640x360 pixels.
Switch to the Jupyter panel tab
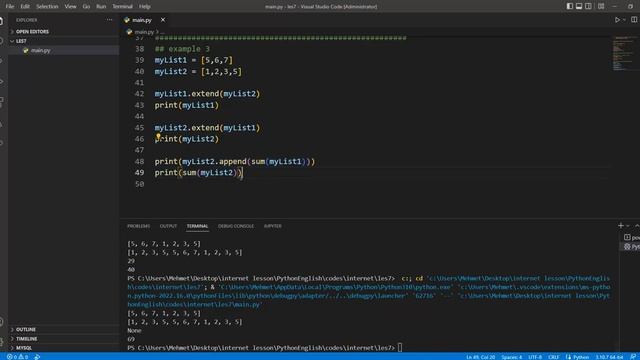(x=273, y=226)
